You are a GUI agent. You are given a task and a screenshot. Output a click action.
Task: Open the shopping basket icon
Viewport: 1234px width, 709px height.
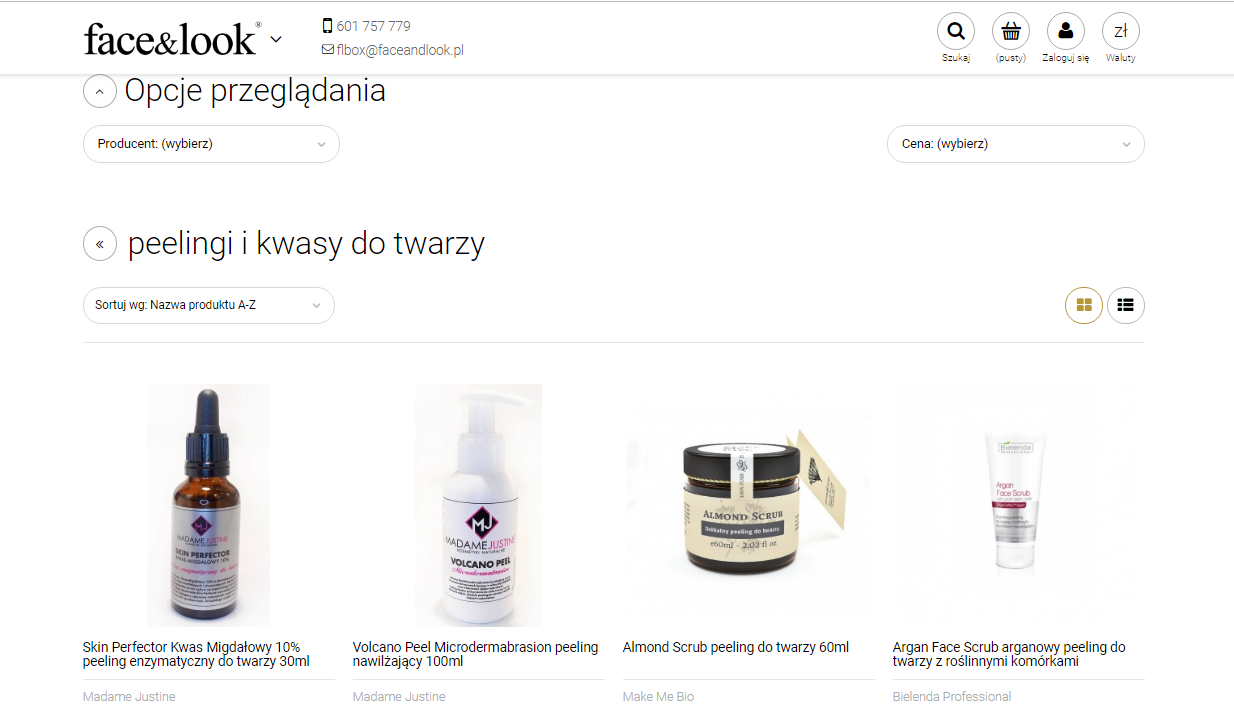[1011, 31]
